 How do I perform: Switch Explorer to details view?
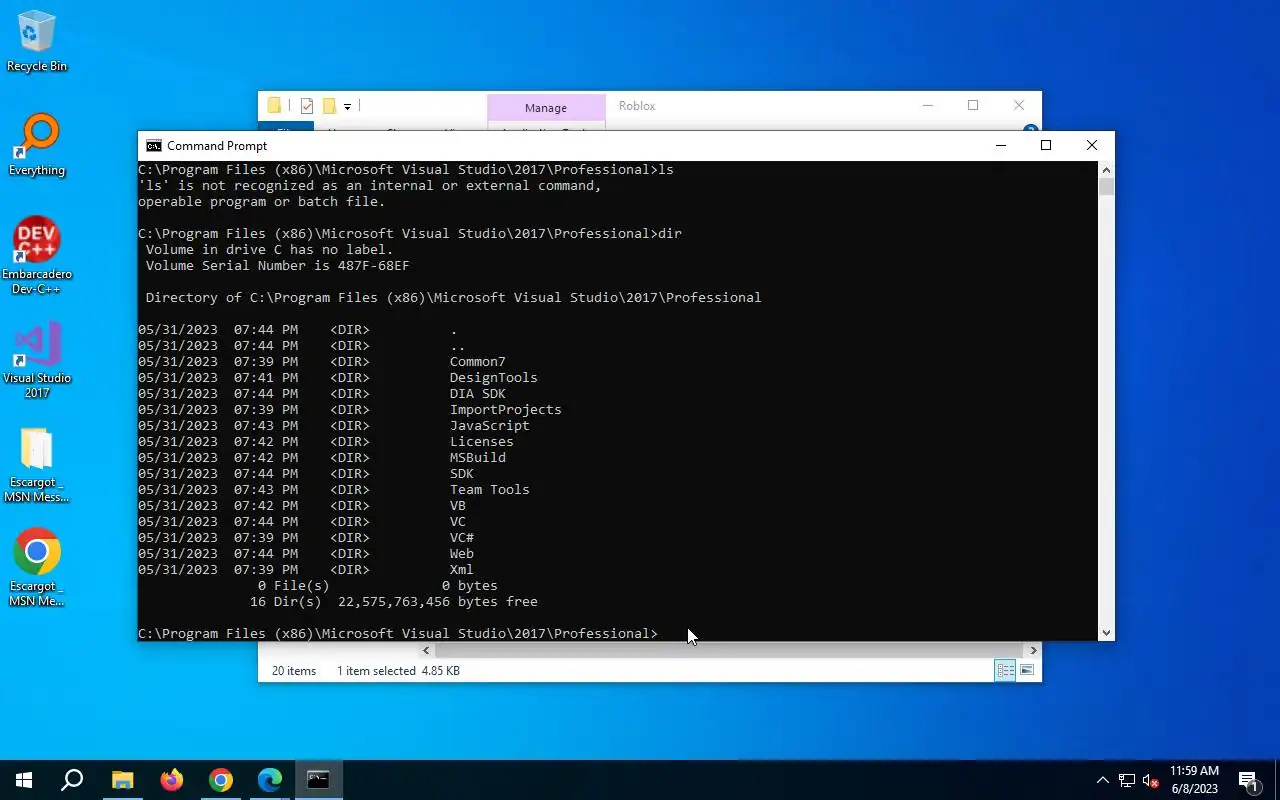click(x=1005, y=670)
